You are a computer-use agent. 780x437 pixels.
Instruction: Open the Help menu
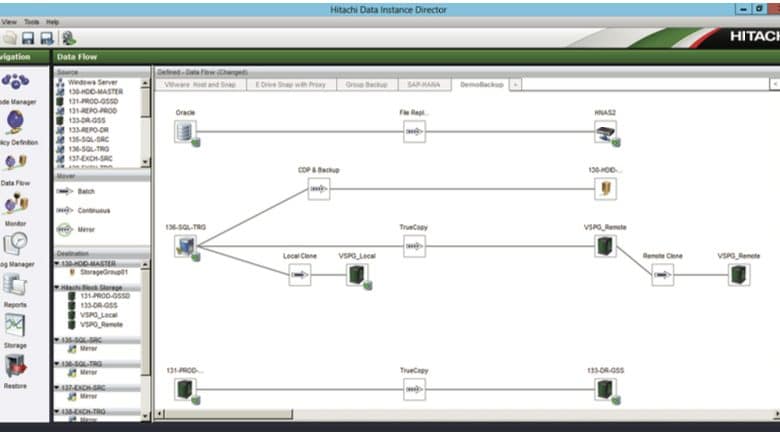52,22
